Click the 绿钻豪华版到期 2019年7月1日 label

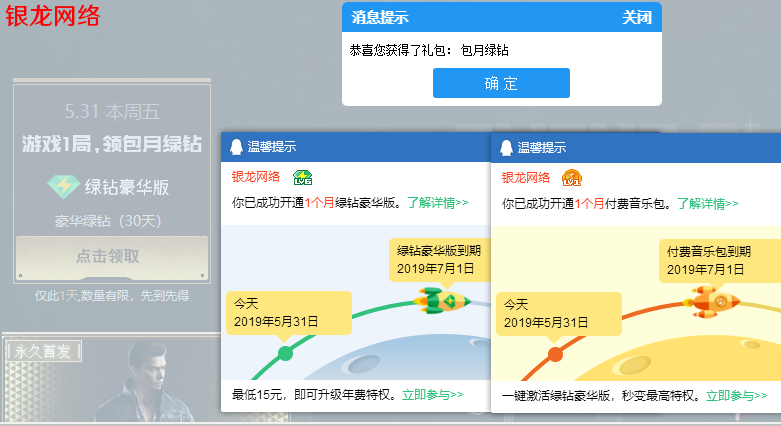tap(439, 260)
